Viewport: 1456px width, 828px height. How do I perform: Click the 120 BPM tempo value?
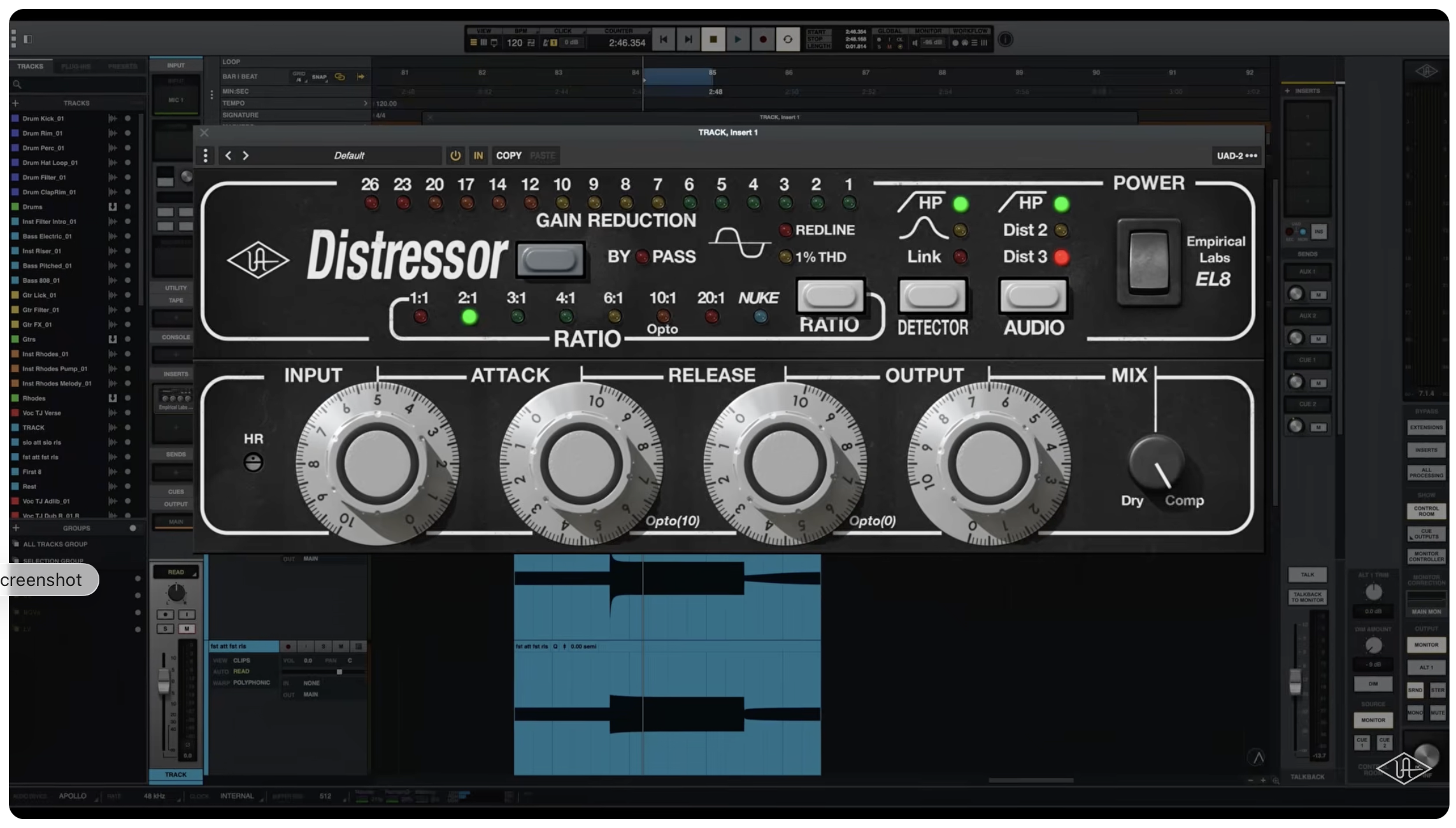pos(515,43)
